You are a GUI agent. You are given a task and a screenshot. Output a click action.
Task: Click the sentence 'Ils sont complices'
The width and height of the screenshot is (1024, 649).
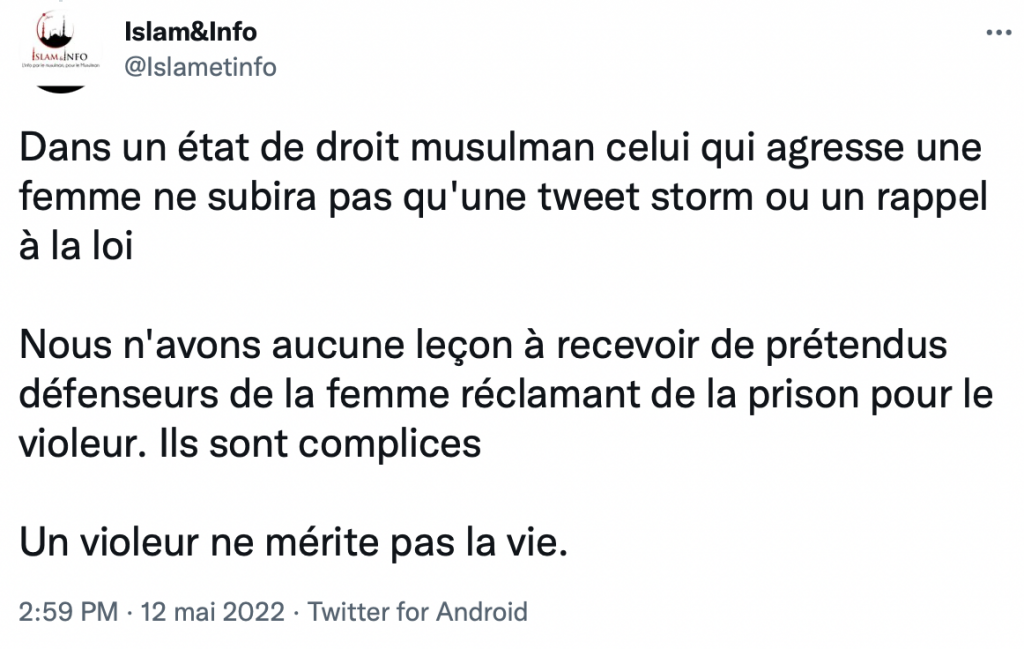320,445
